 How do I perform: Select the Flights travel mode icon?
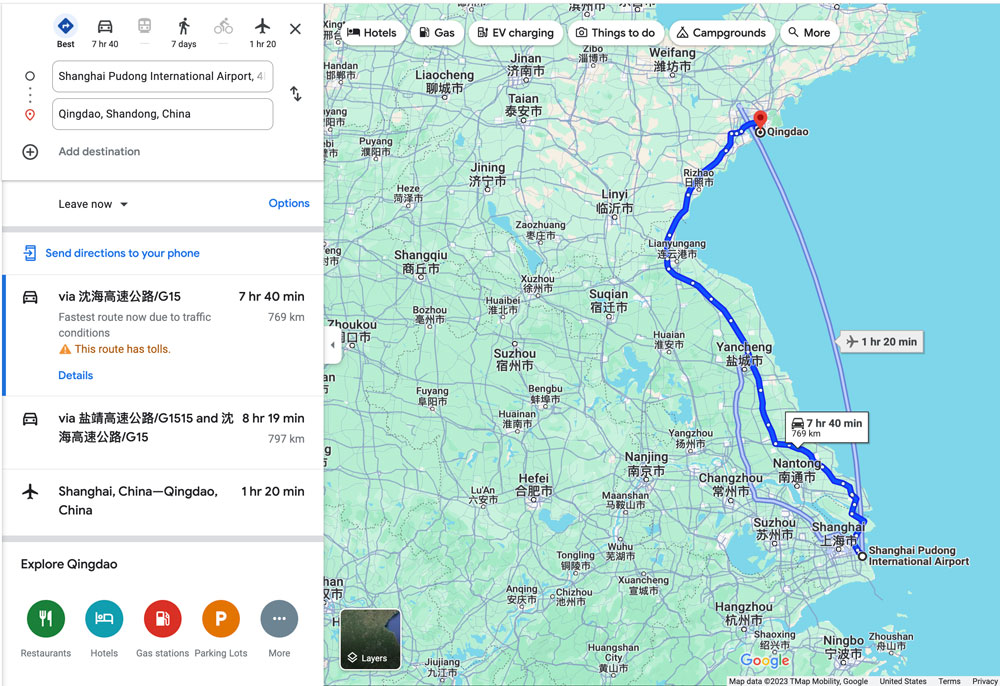coord(262,27)
